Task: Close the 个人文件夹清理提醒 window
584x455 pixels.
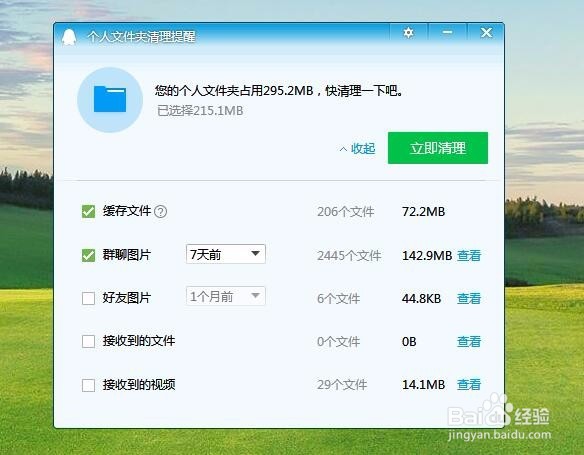Action: [x=486, y=33]
